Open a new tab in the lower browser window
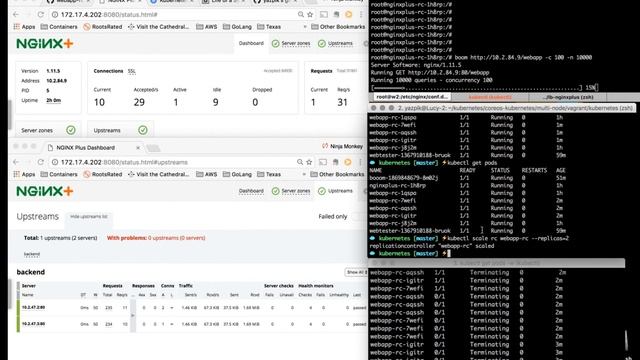640x360 pixels. click(x=153, y=148)
